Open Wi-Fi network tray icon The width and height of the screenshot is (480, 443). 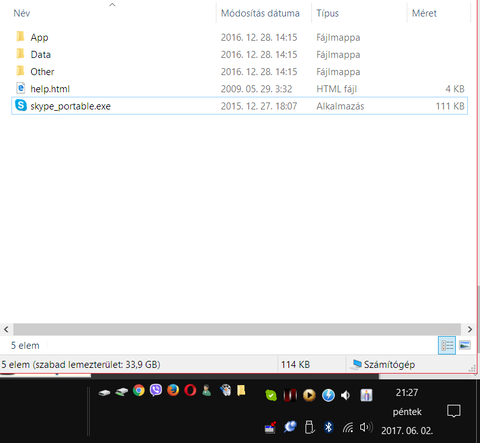(x=348, y=427)
